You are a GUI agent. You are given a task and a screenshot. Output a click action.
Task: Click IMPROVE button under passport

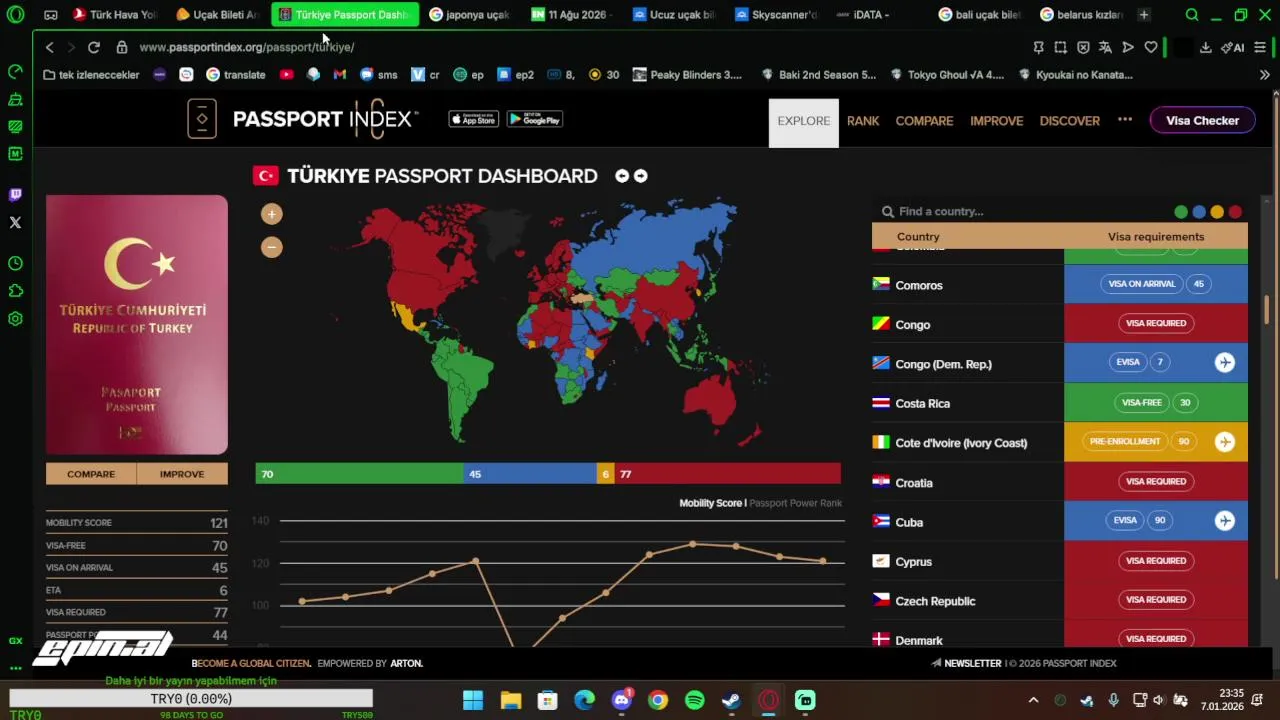(182, 474)
